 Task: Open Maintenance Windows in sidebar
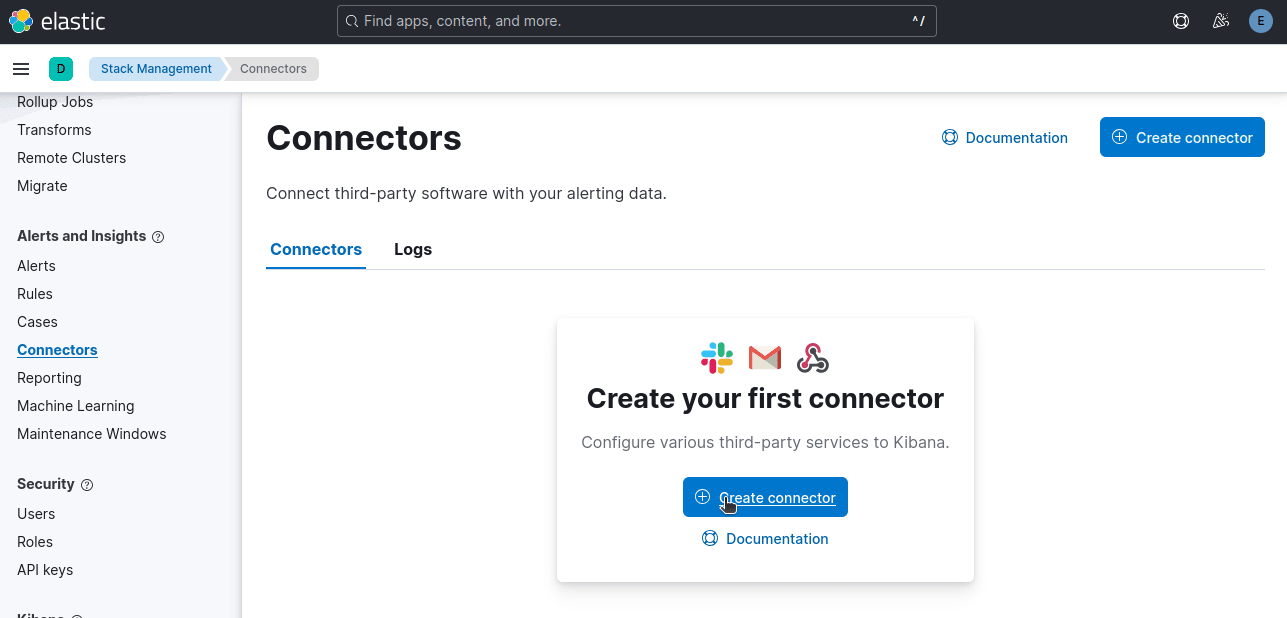[x=92, y=434]
